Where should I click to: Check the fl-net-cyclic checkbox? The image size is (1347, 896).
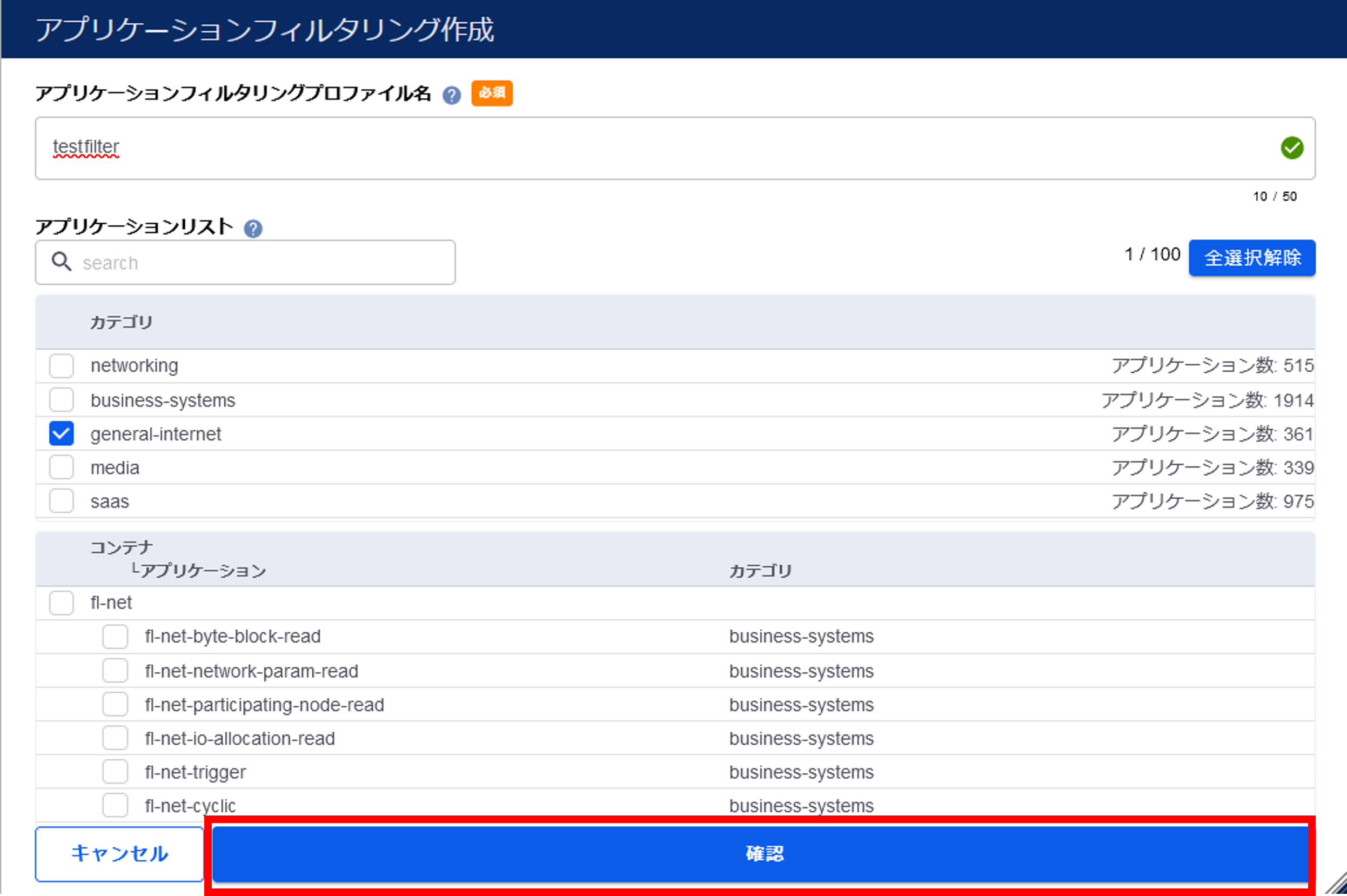115,806
